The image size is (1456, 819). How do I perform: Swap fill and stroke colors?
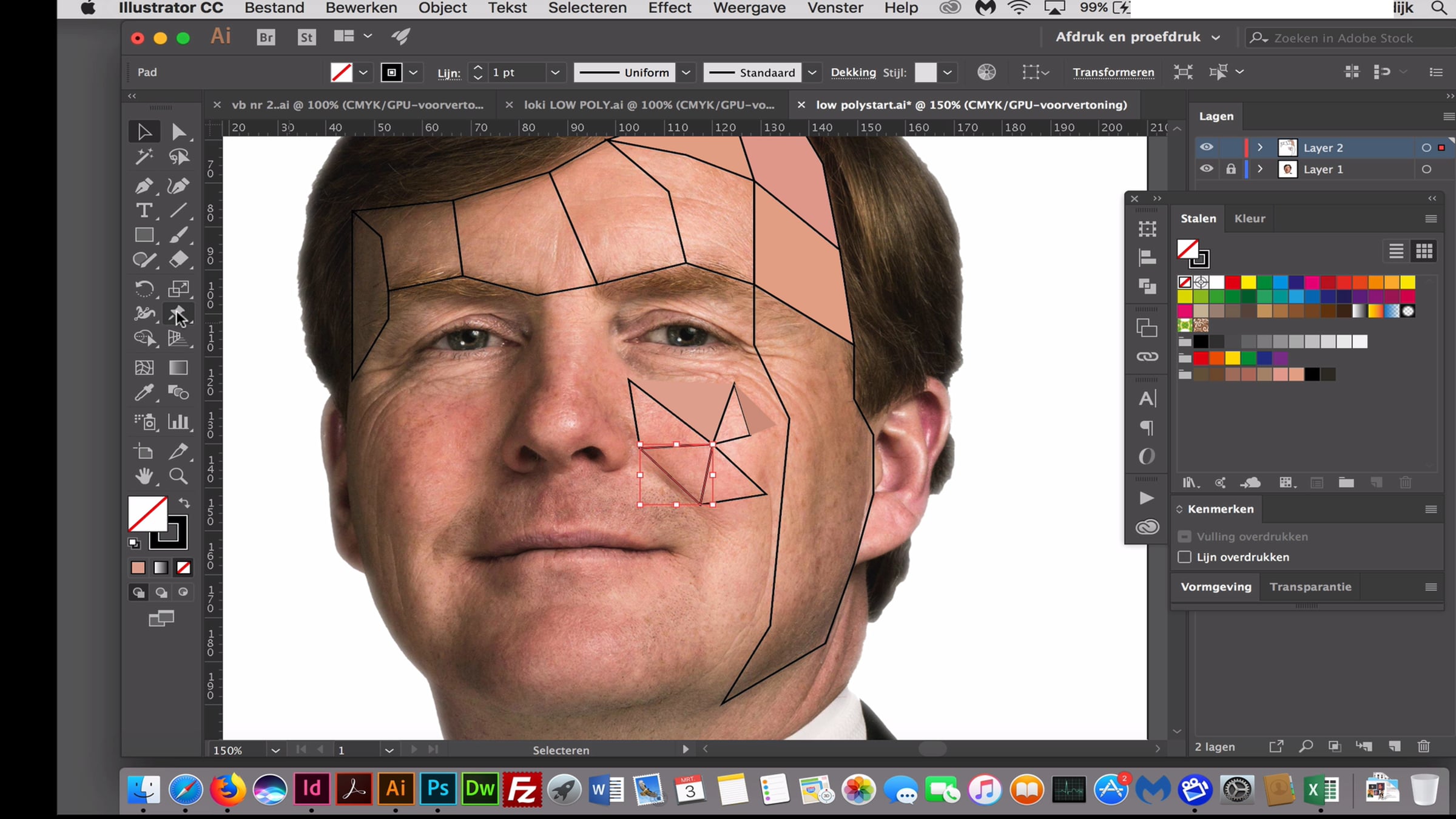[x=184, y=503]
